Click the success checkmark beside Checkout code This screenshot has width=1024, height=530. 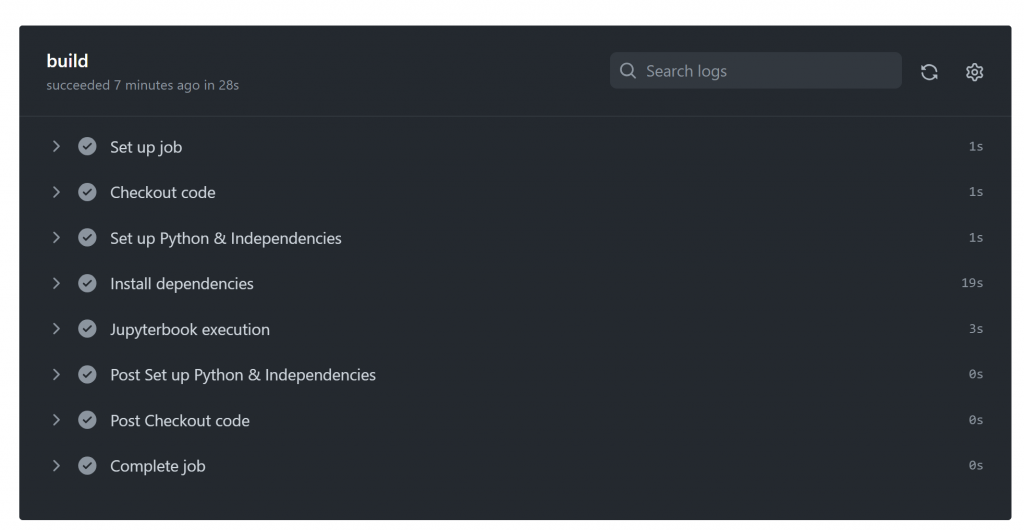[87, 192]
